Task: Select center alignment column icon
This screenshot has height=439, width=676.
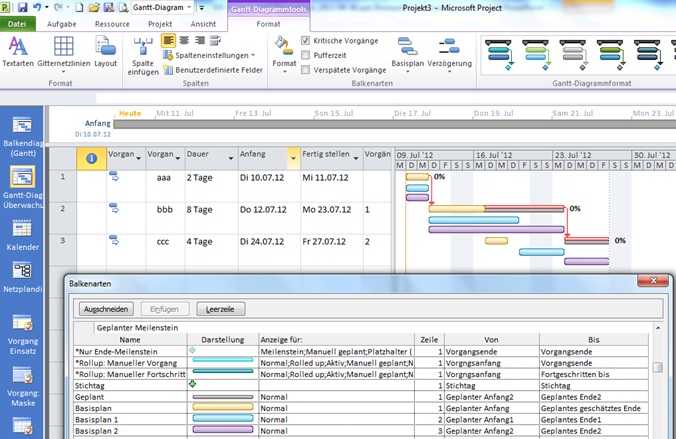Action: point(184,41)
